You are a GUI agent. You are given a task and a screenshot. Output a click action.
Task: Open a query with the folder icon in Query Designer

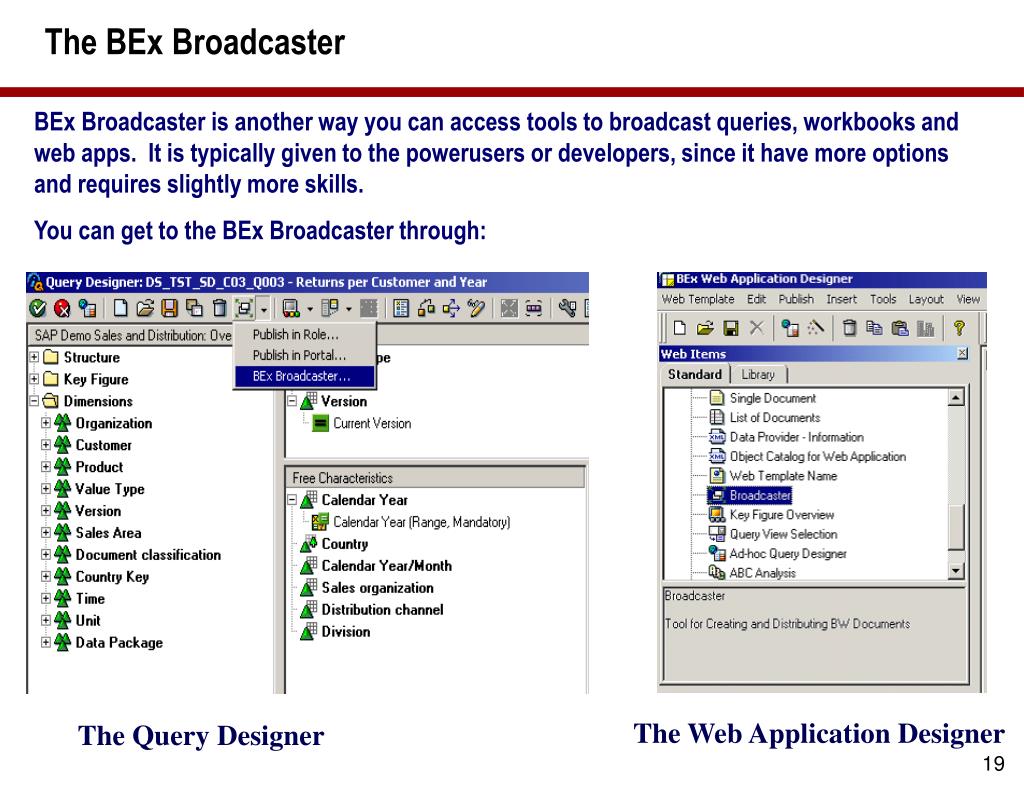click(145, 308)
